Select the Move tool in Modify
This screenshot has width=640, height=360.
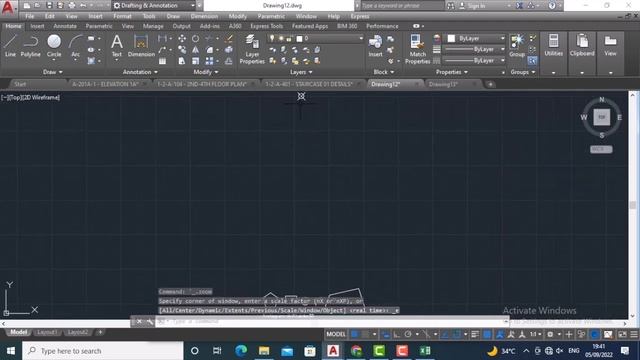point(182,39)
